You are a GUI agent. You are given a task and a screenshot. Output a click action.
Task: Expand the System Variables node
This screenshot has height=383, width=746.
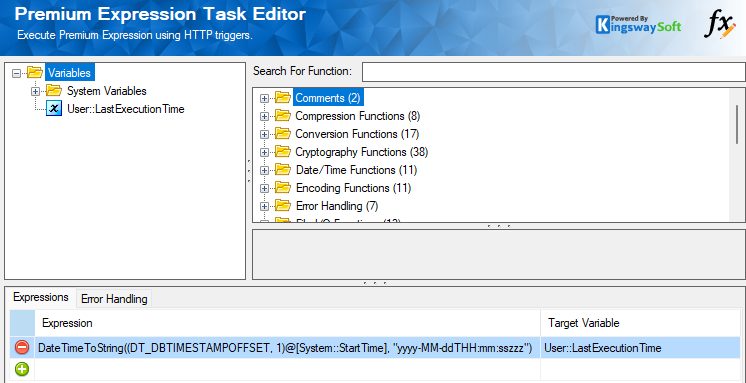click(35, 91)
